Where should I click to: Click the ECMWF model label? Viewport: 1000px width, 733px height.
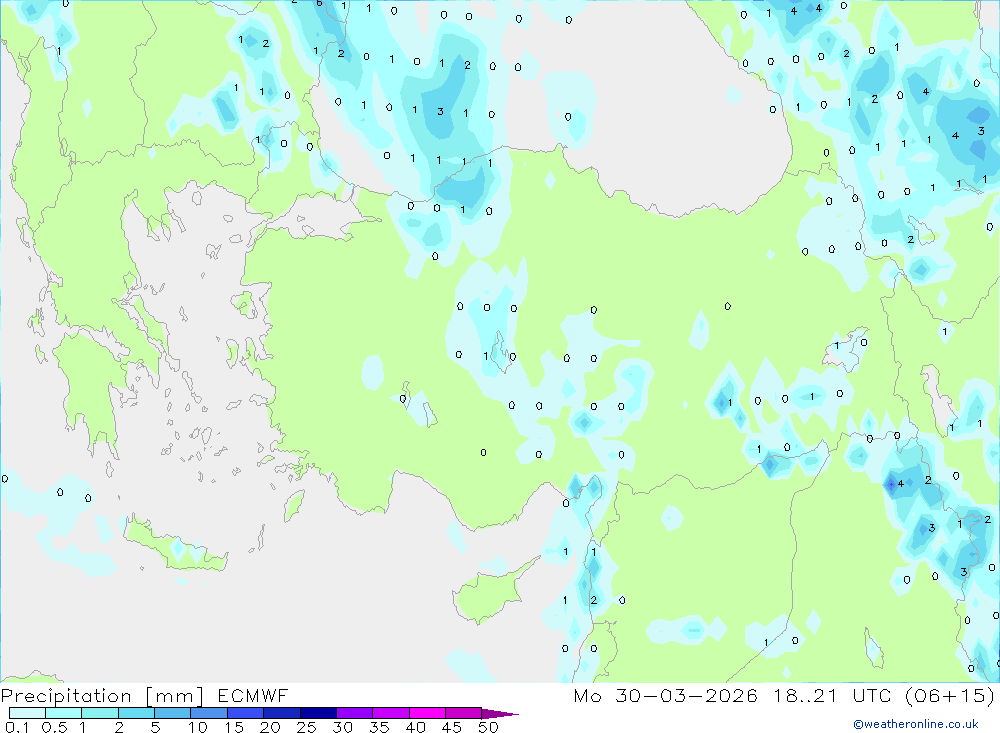tap(253, 695)
